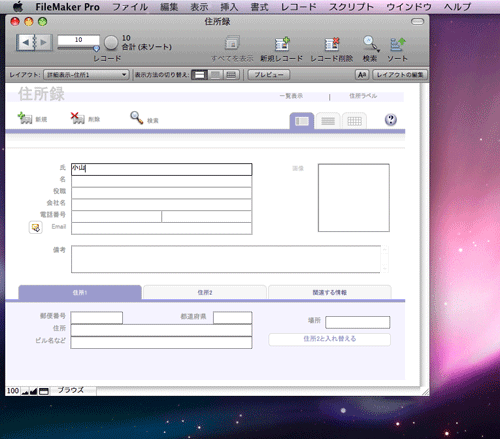The image size is (500, 439).
Task: Select the table view toggle in the layout bar
Action: tap(231, 75)
